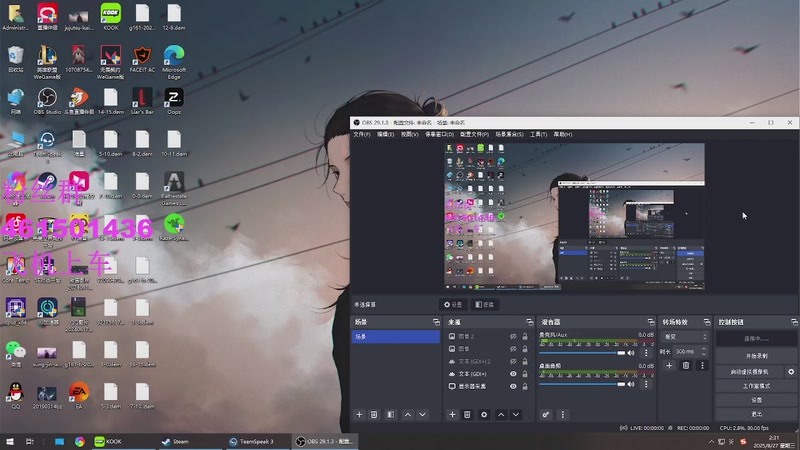Open the 帮助(H) menu

[563, 135]
